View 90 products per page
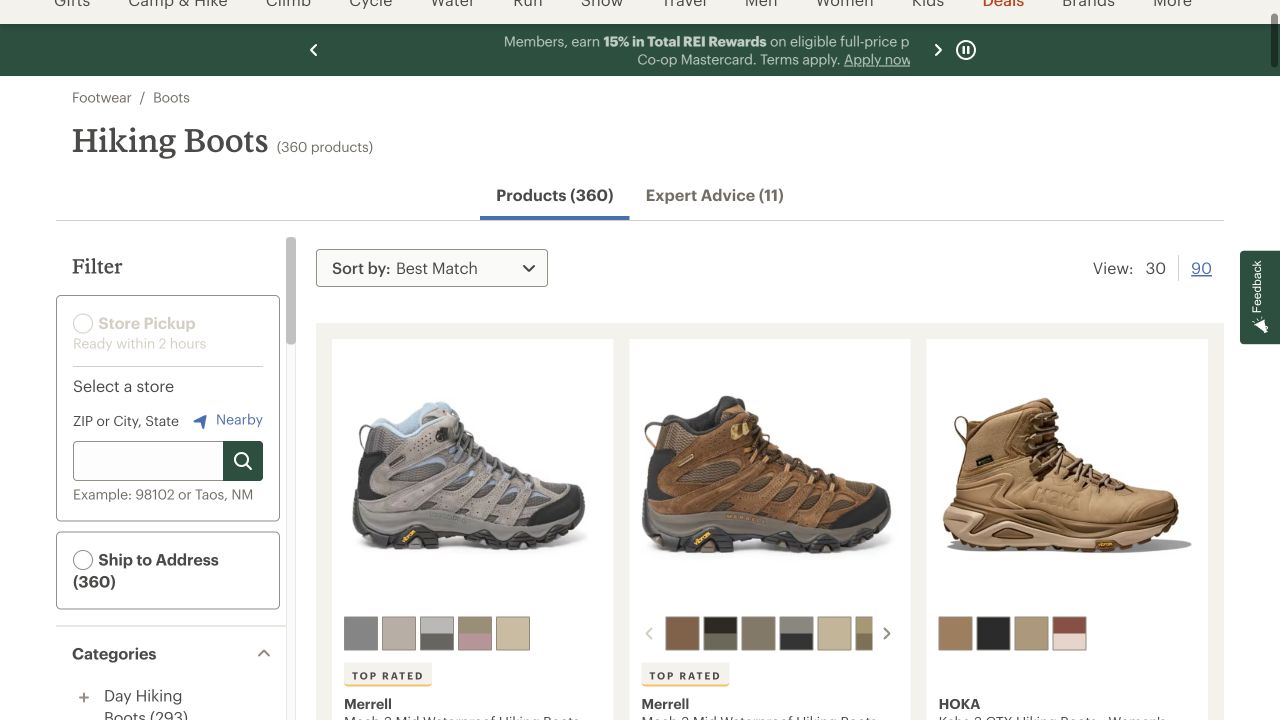Viewport: 1280px width, 720px height. [1201, 268]
